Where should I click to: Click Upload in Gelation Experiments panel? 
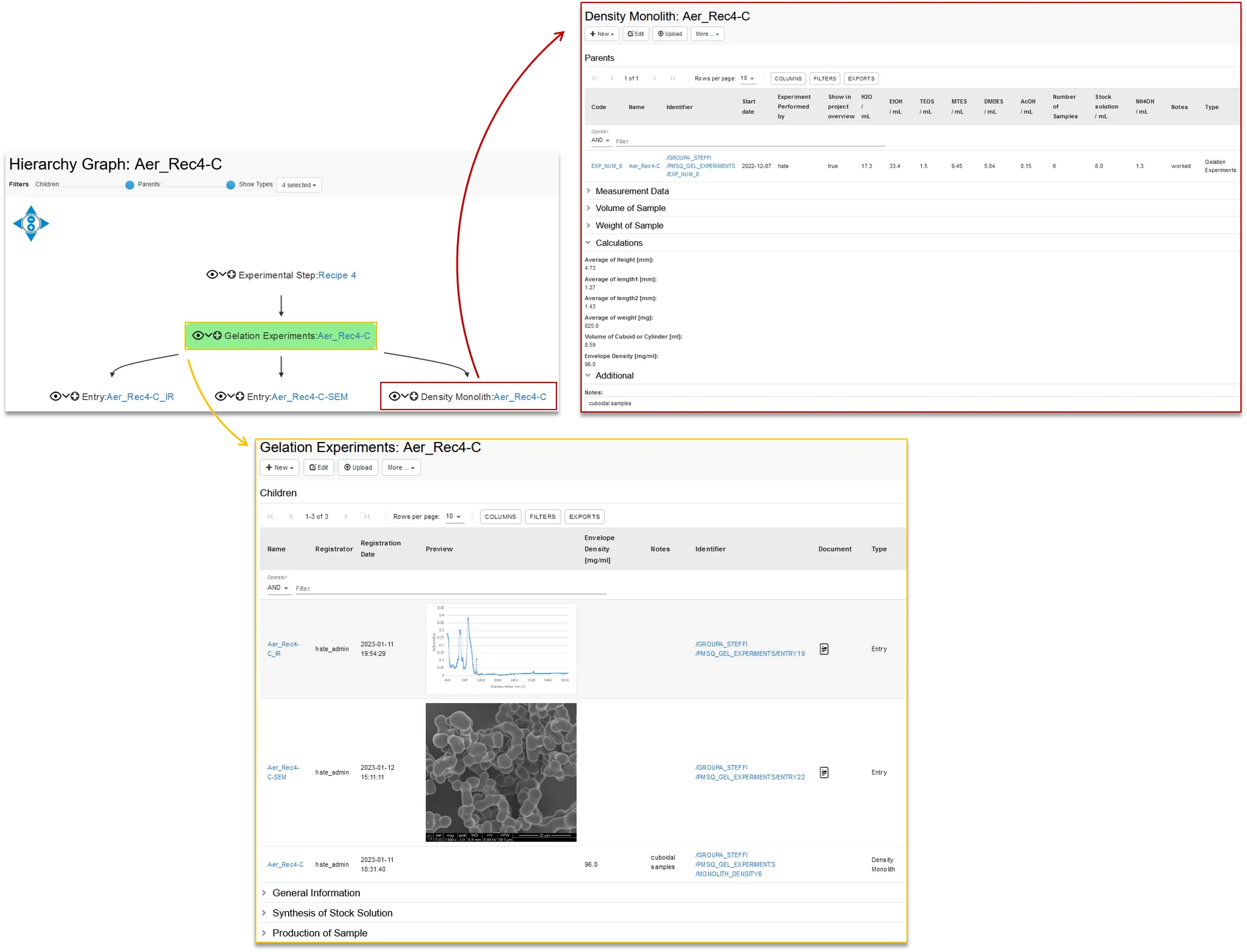coord(358,467)
